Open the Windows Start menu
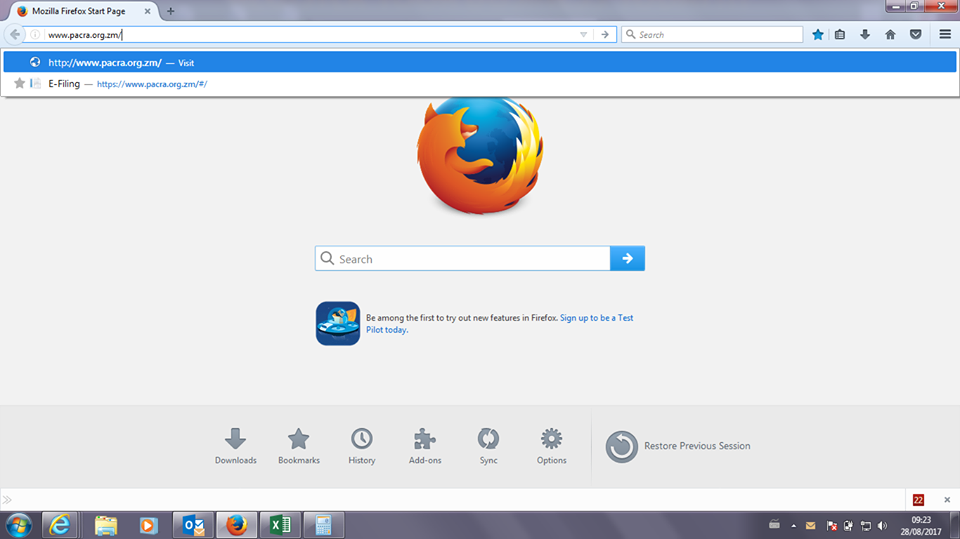This screenshot has height=539, width=960. click(19, 526)
